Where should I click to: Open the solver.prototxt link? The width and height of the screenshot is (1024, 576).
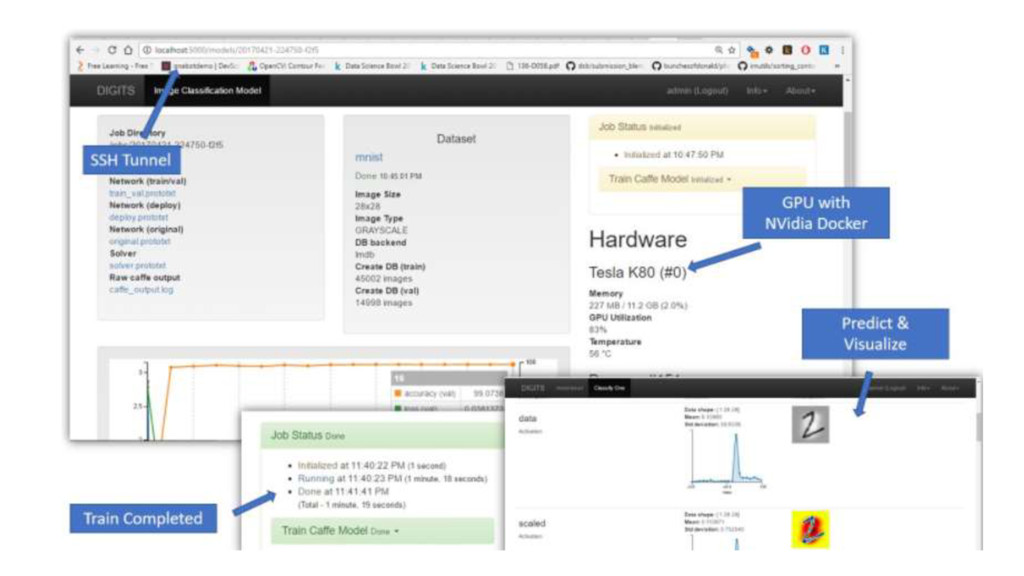pos(137,266)
